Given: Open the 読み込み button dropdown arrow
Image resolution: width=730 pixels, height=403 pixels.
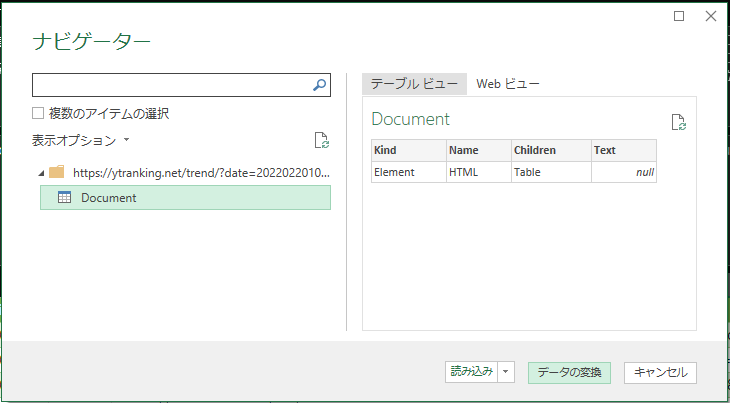Looking at the screenshot, I should coord(506,372).
